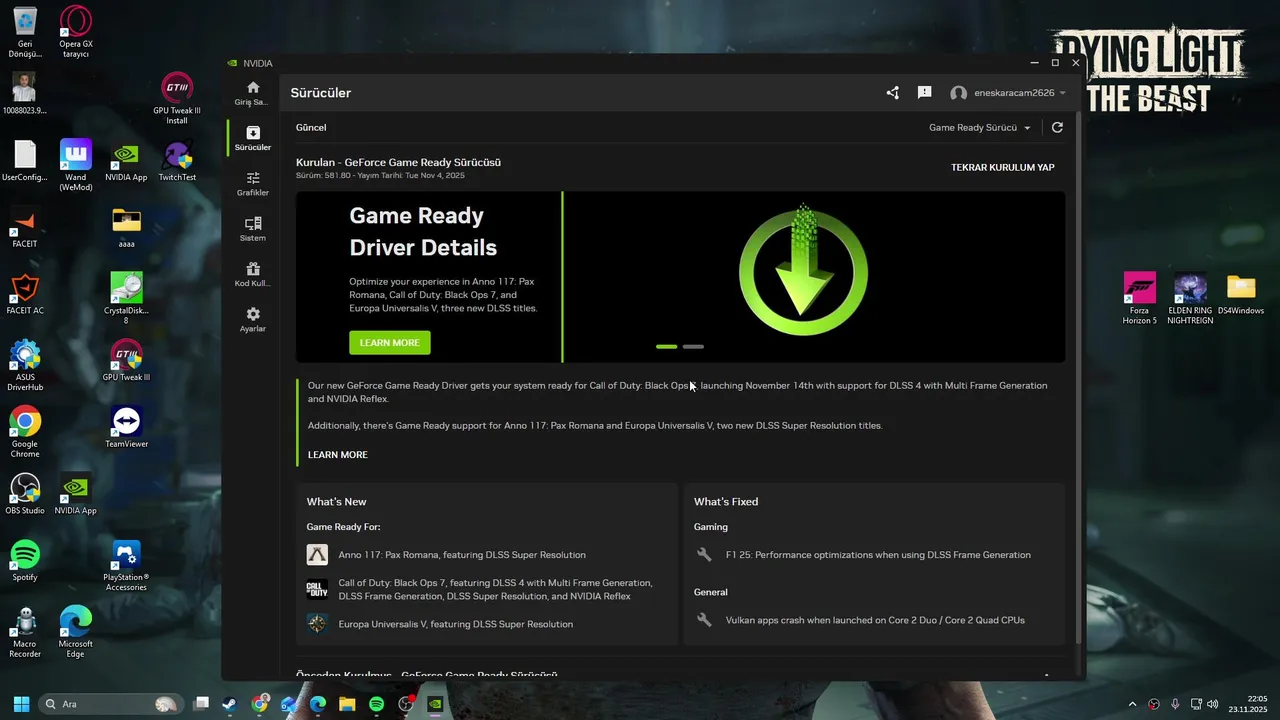Click 'Vulkan apps crash when launched' entry
1280x720 pixels.
point(875,620)
